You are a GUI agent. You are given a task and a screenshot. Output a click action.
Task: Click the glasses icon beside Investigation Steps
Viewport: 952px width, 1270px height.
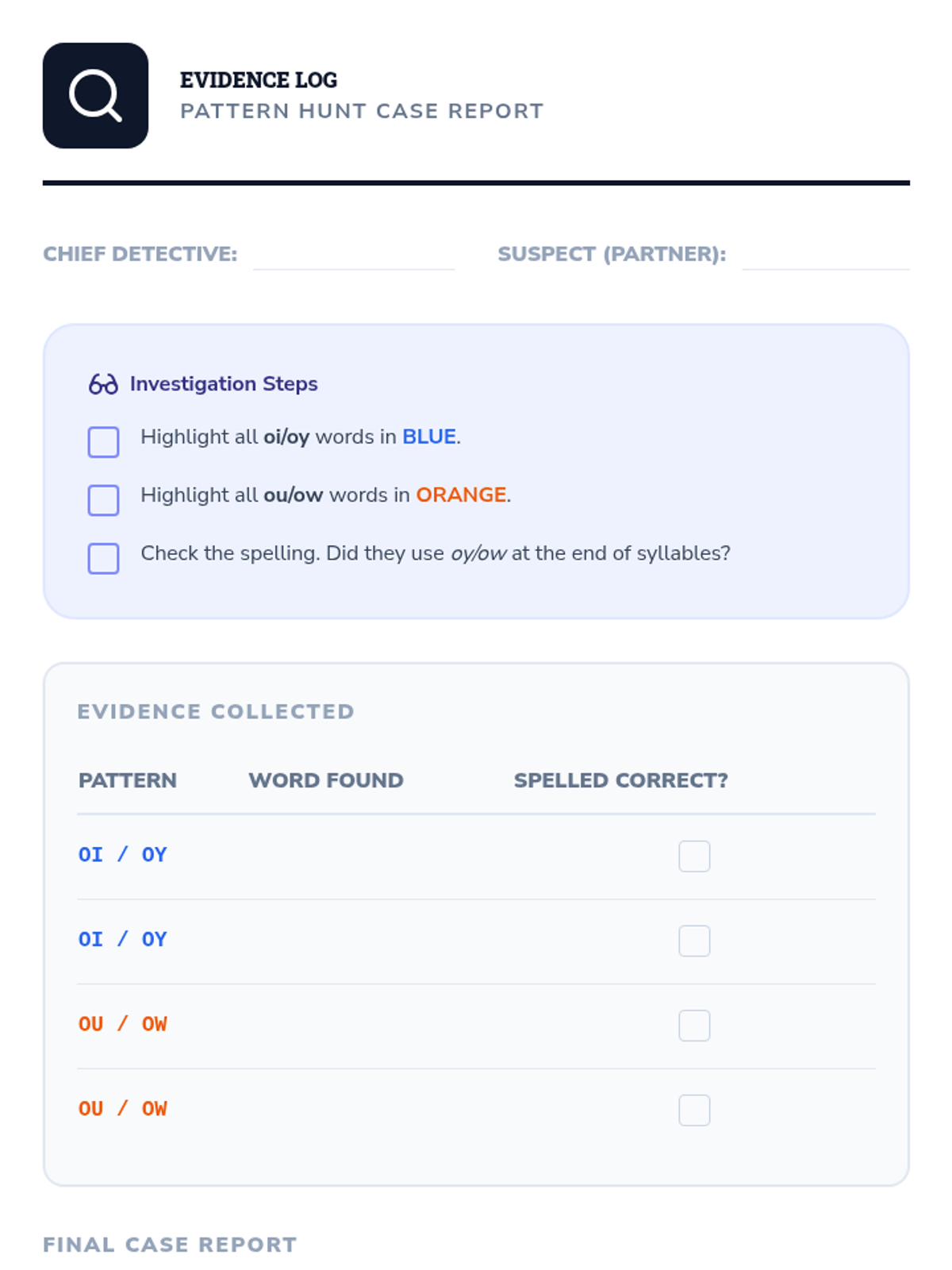[x=103, y=384]
